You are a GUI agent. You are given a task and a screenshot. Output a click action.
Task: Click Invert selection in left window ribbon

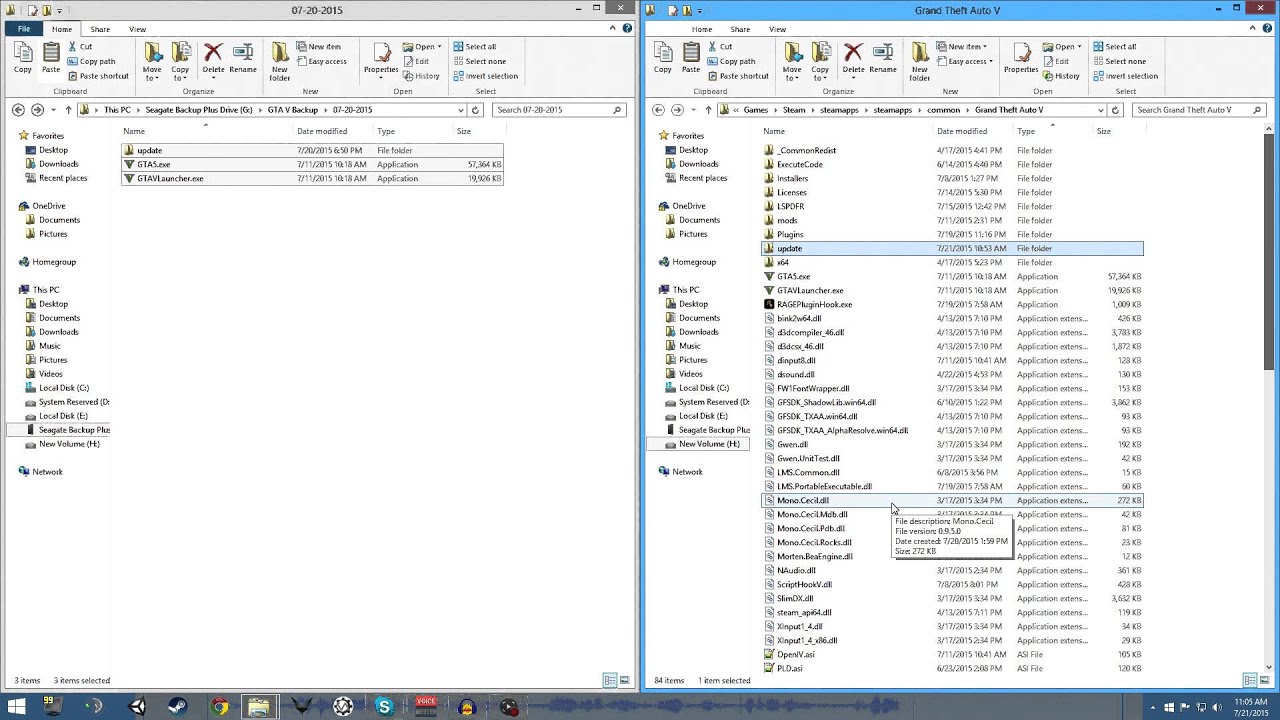coord(485,76)
